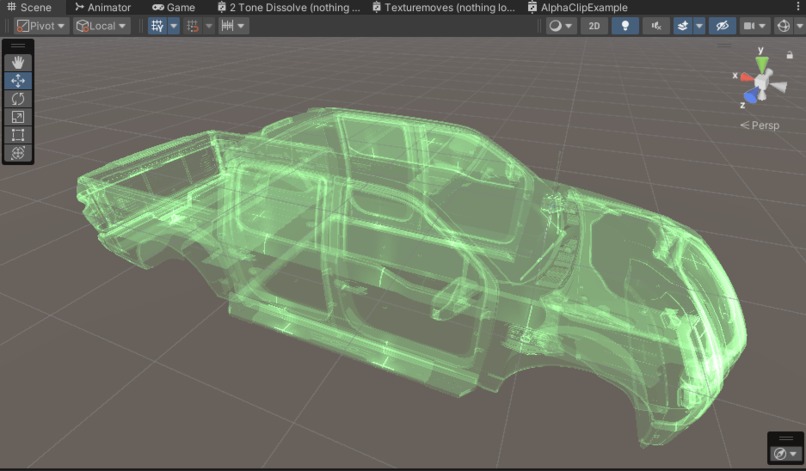
Task: Toggle grid visibility button
Action: point(157,26)
